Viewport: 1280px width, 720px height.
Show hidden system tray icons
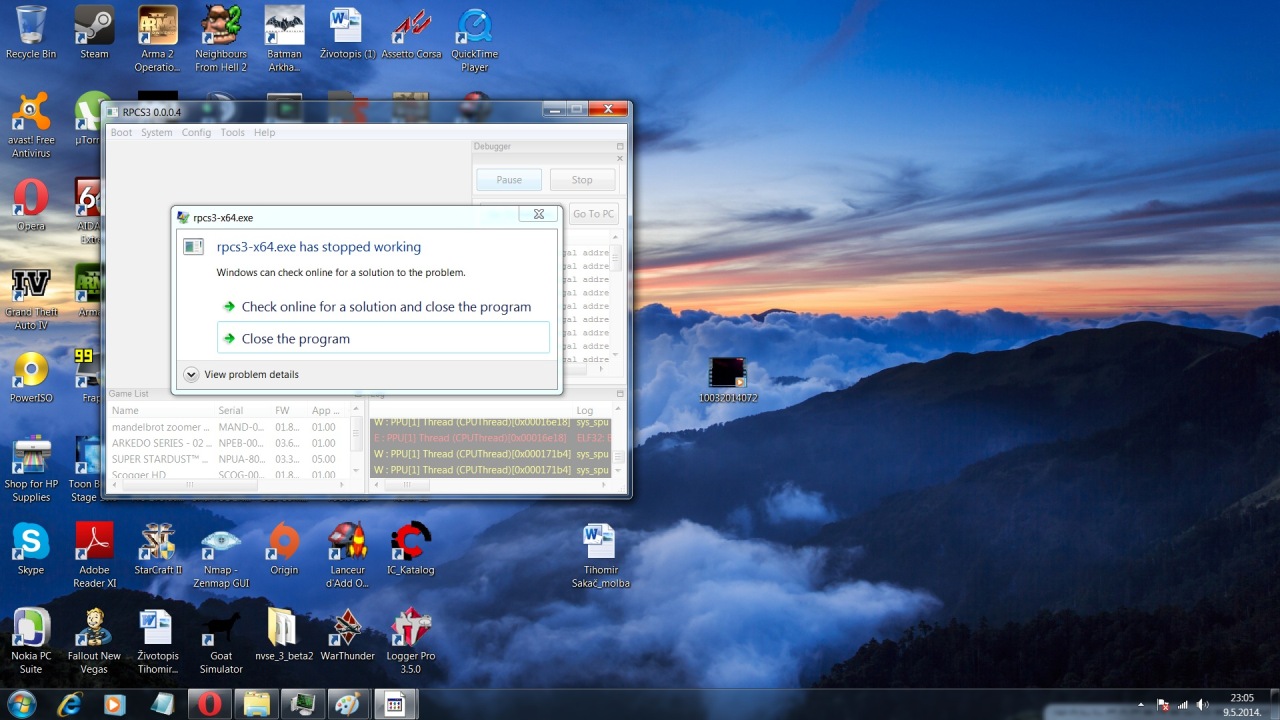(x=1141, y=704)
